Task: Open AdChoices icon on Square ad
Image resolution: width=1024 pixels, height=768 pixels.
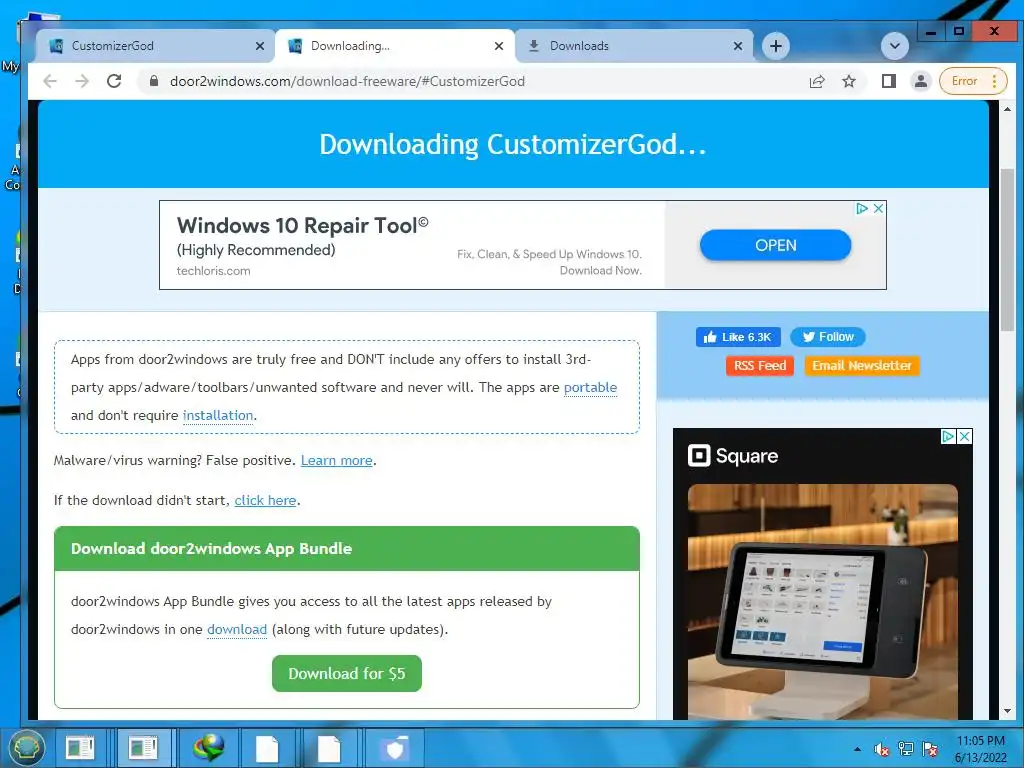Action: [948, 436]
